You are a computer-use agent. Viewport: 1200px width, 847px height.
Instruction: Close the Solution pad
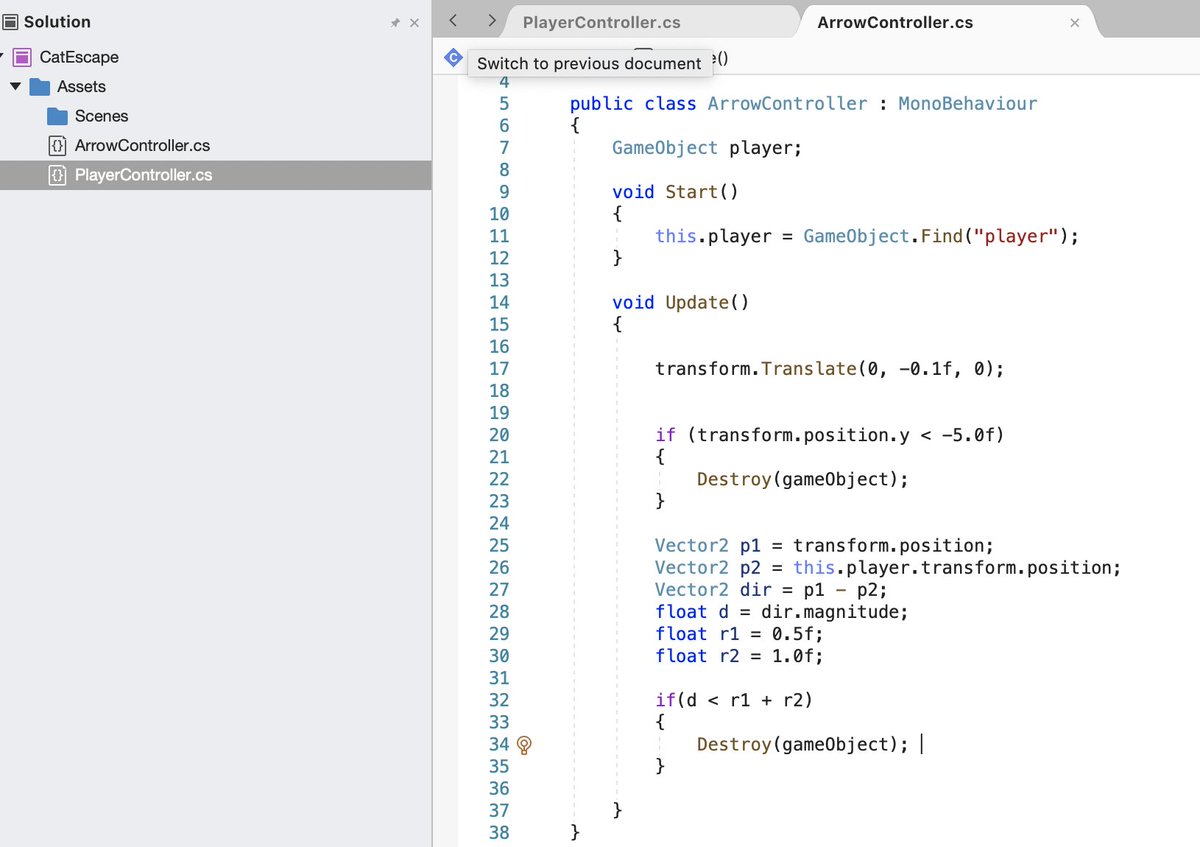pos(415,23)
